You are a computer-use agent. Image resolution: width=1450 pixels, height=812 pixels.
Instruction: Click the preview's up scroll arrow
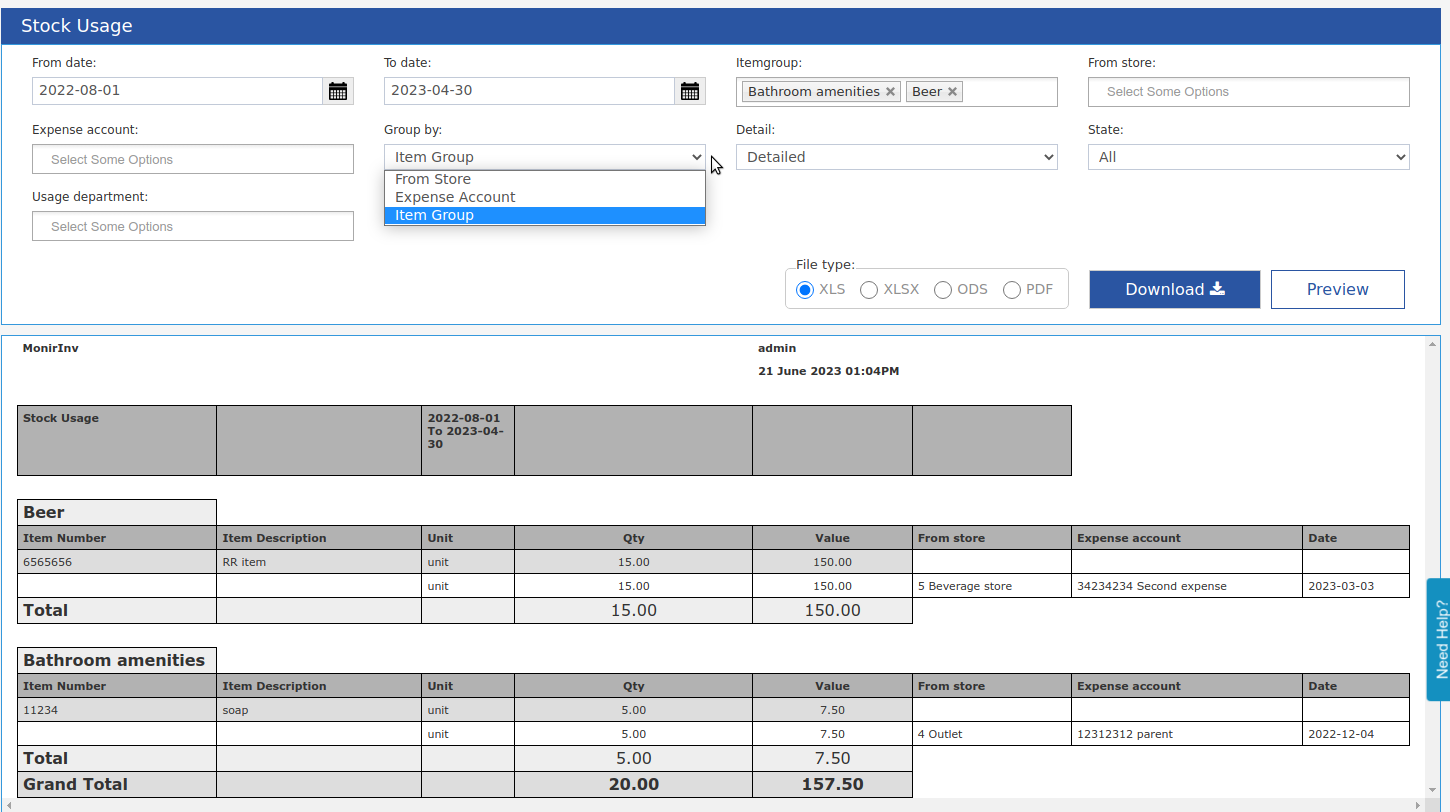[x=1433, y=344]
